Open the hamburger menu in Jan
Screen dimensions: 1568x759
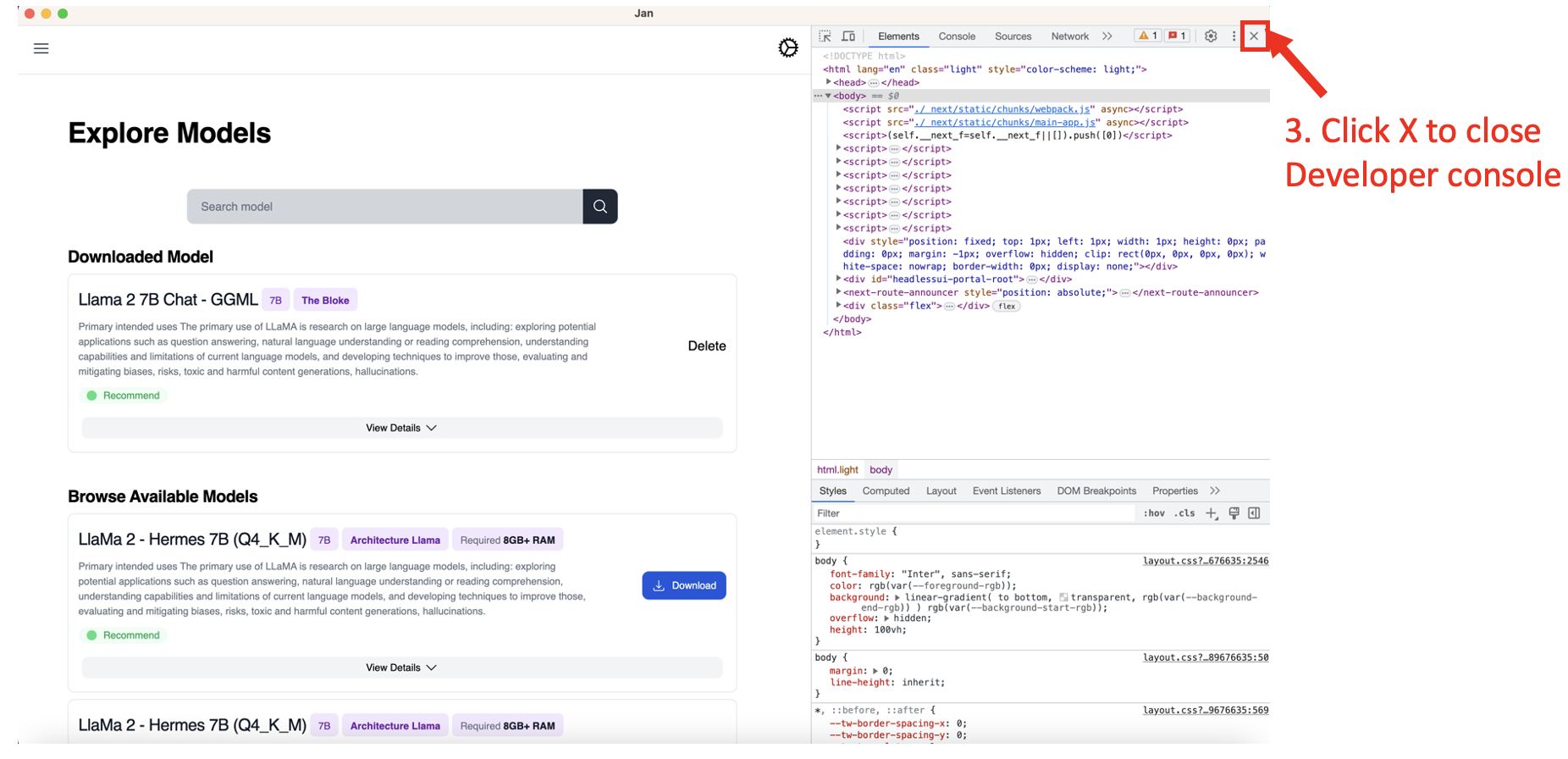click(41, 48)
